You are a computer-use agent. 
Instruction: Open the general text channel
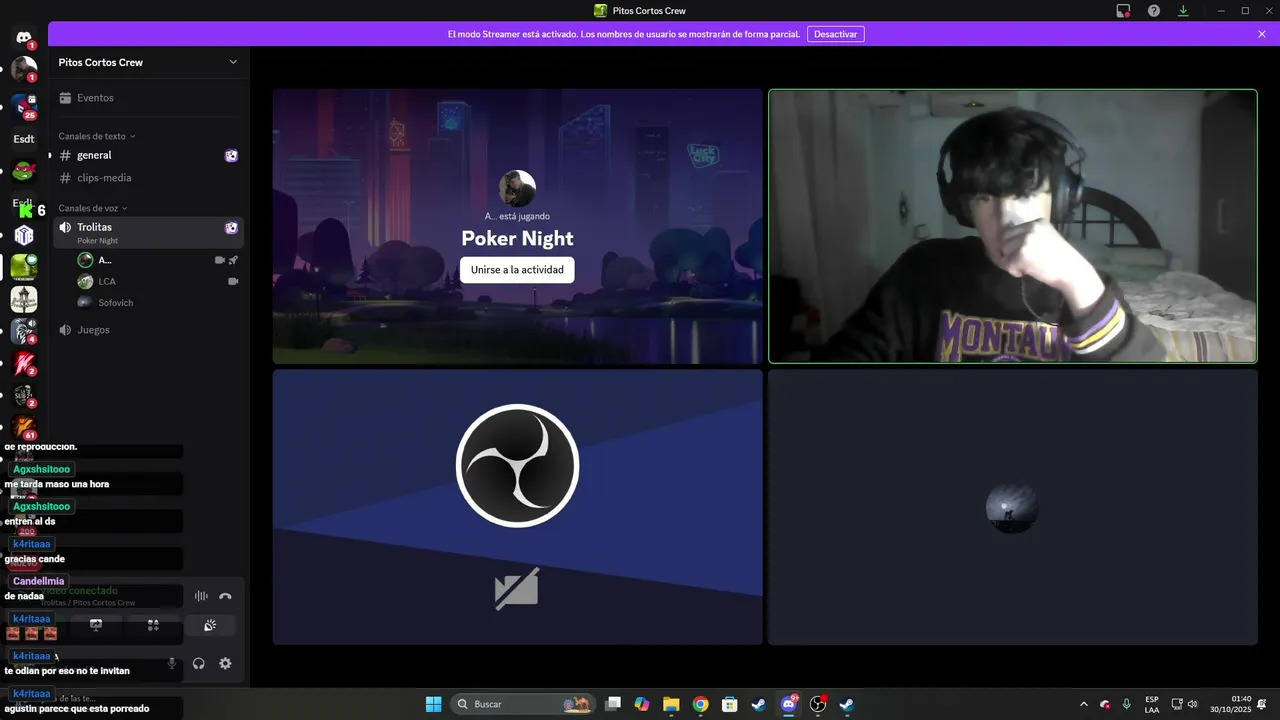pos(148,155)
